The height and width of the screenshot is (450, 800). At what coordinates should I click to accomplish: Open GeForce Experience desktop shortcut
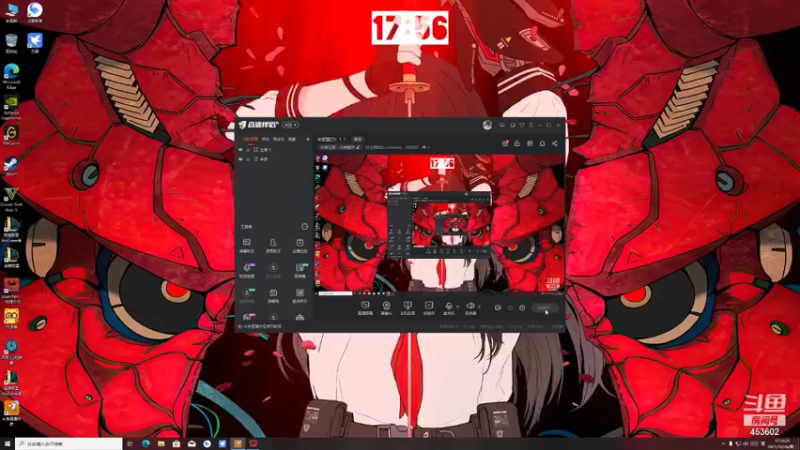(x=11, y=108)
